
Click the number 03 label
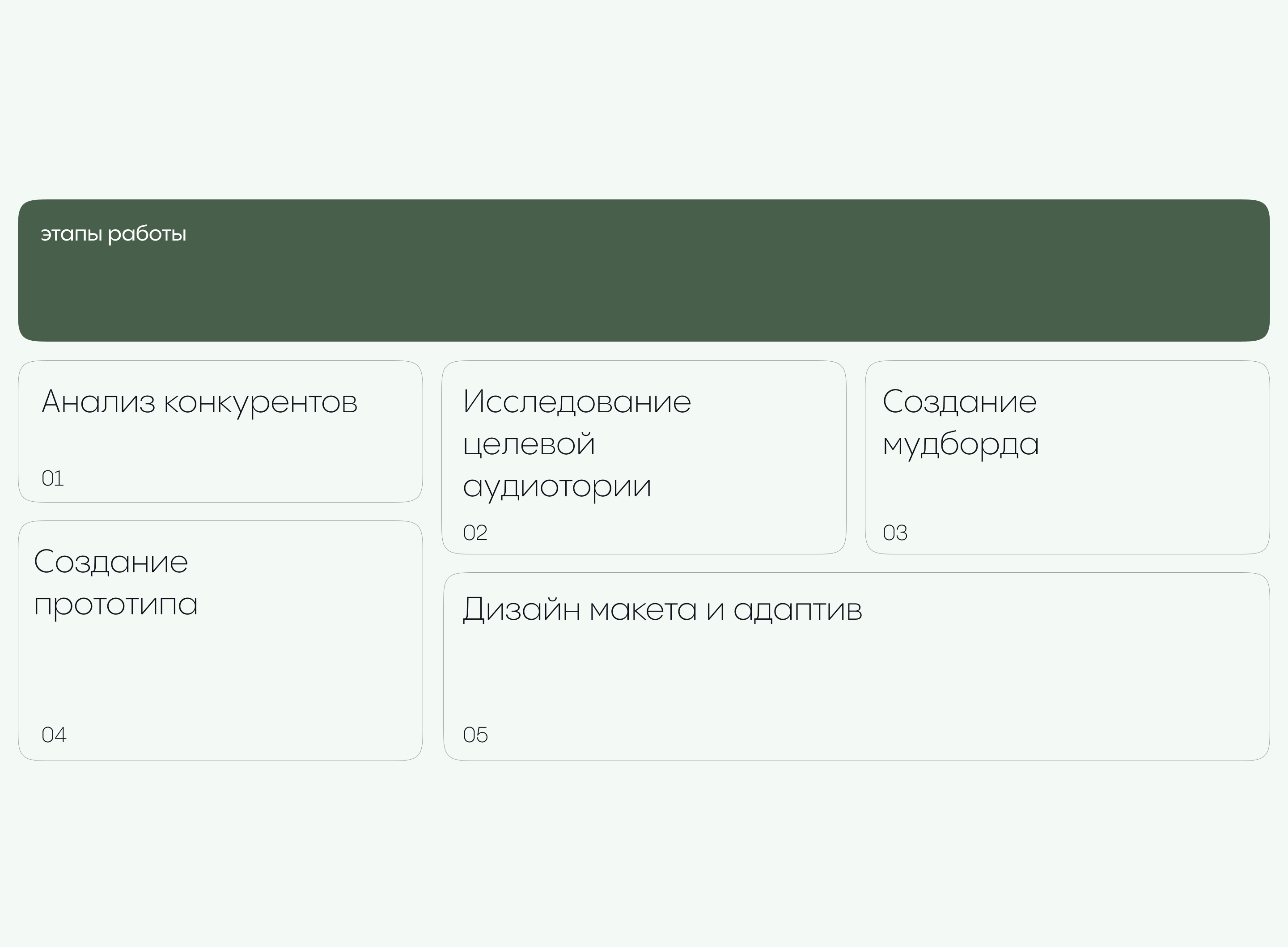pyautogui.click(x=895, y=533)
